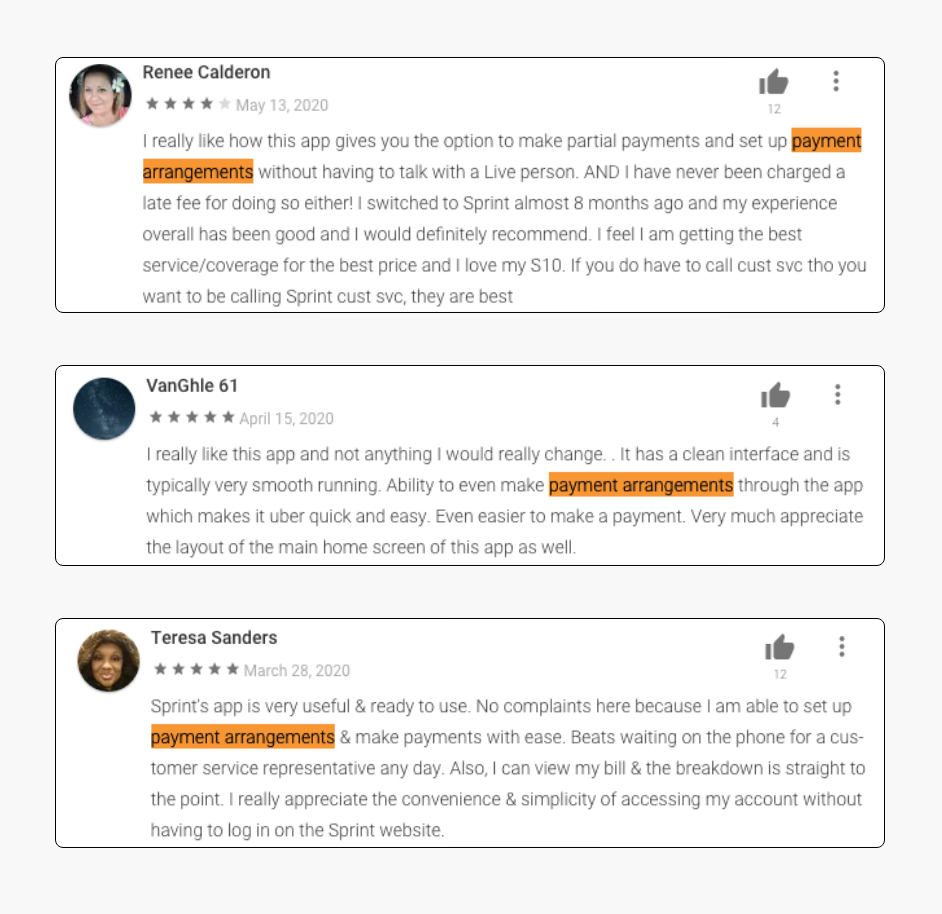
Task: Click Renee Calderon's profile picture
Action: [x=100, y=95]
